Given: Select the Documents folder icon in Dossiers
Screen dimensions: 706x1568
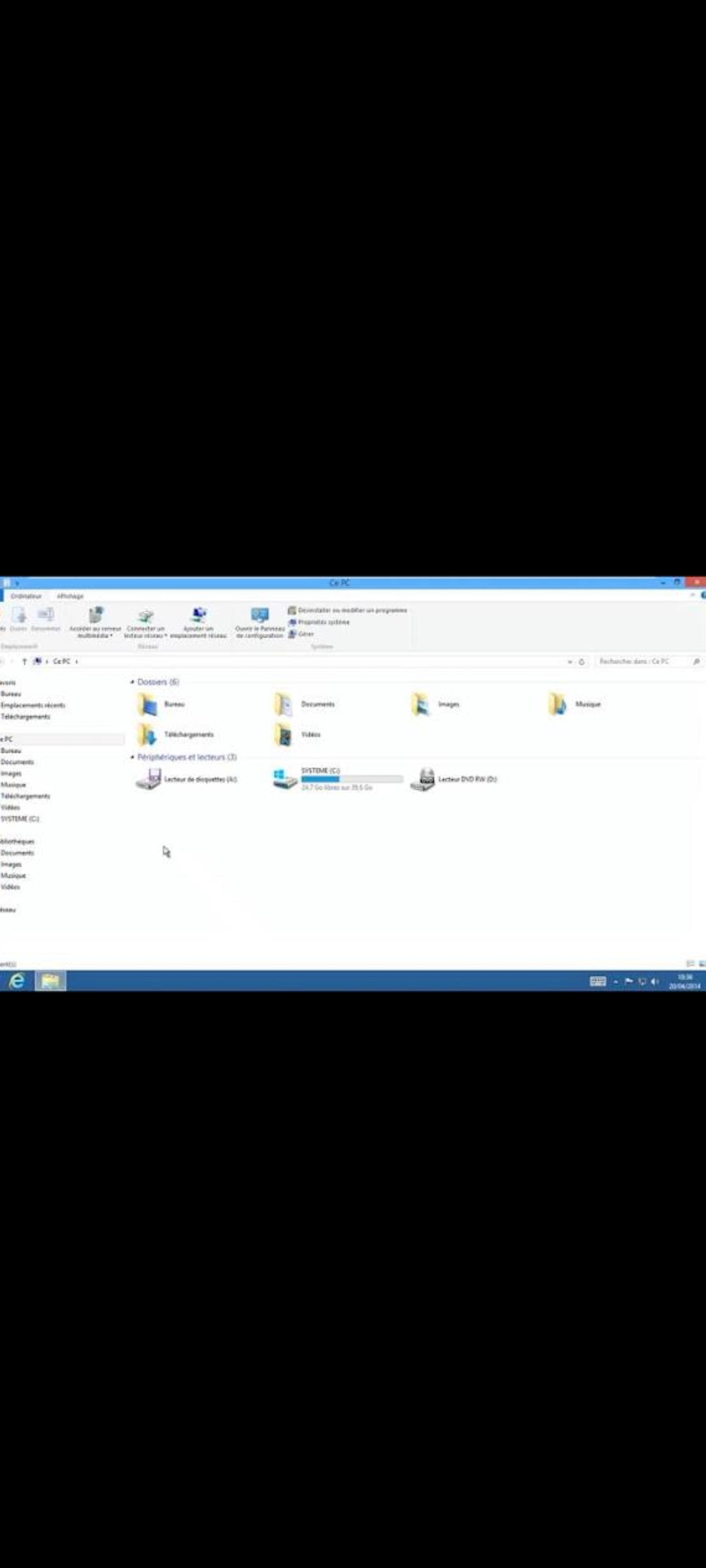Looking at the screenshot, I should pos(284,704).
